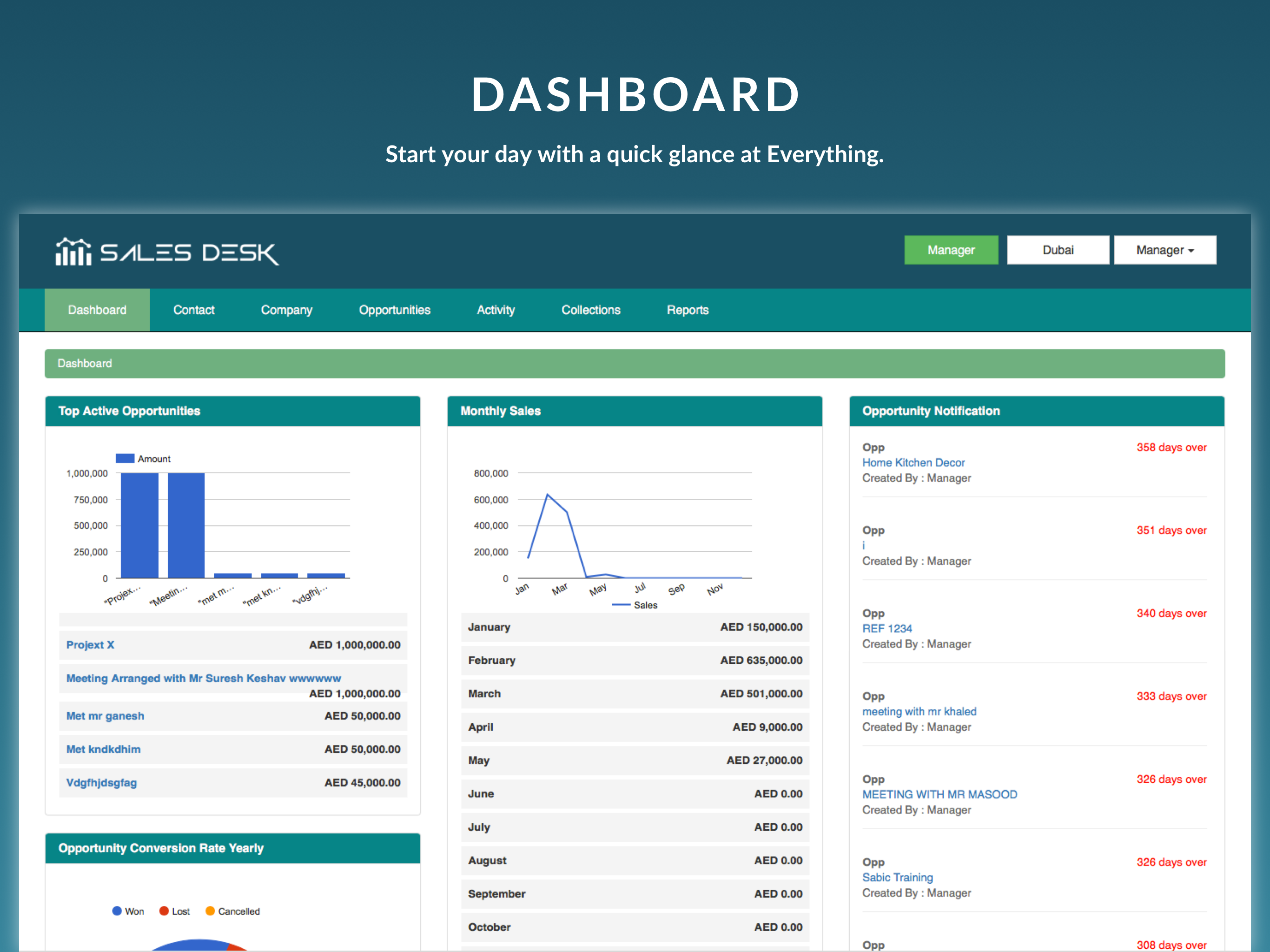Click the Monthly Sales panel header
This screenshot has width=1270, height=952.
[x=635, y=411]
